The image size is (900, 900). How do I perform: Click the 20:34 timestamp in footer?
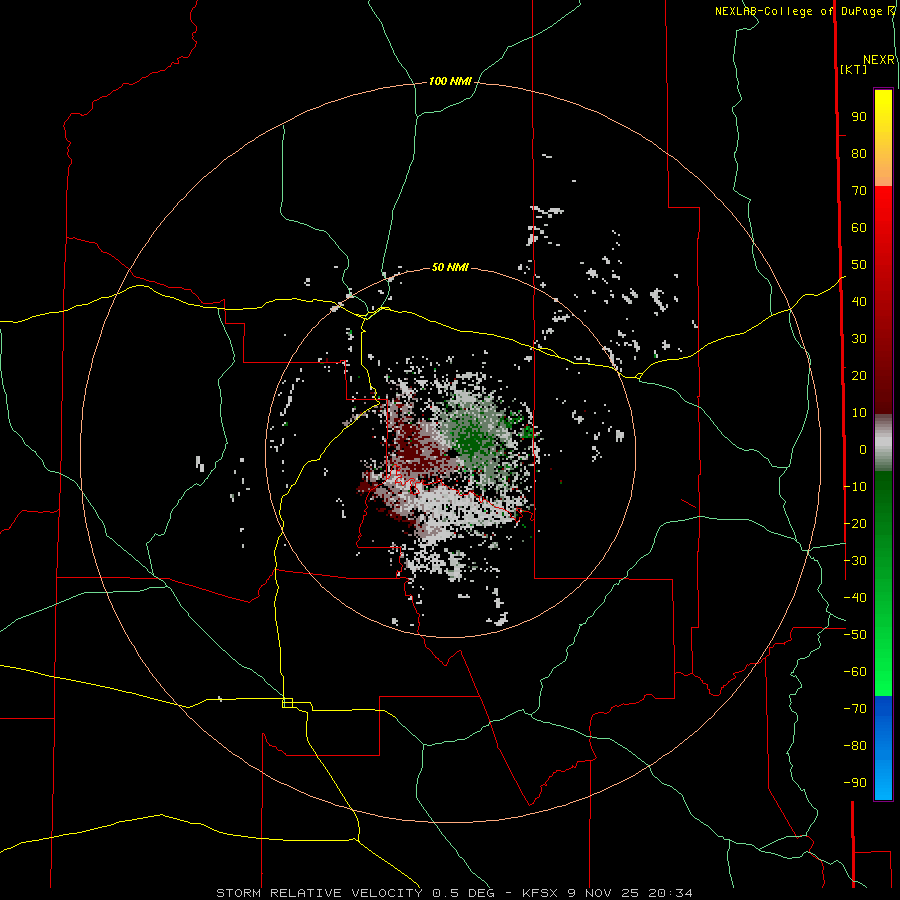[670, 893]
